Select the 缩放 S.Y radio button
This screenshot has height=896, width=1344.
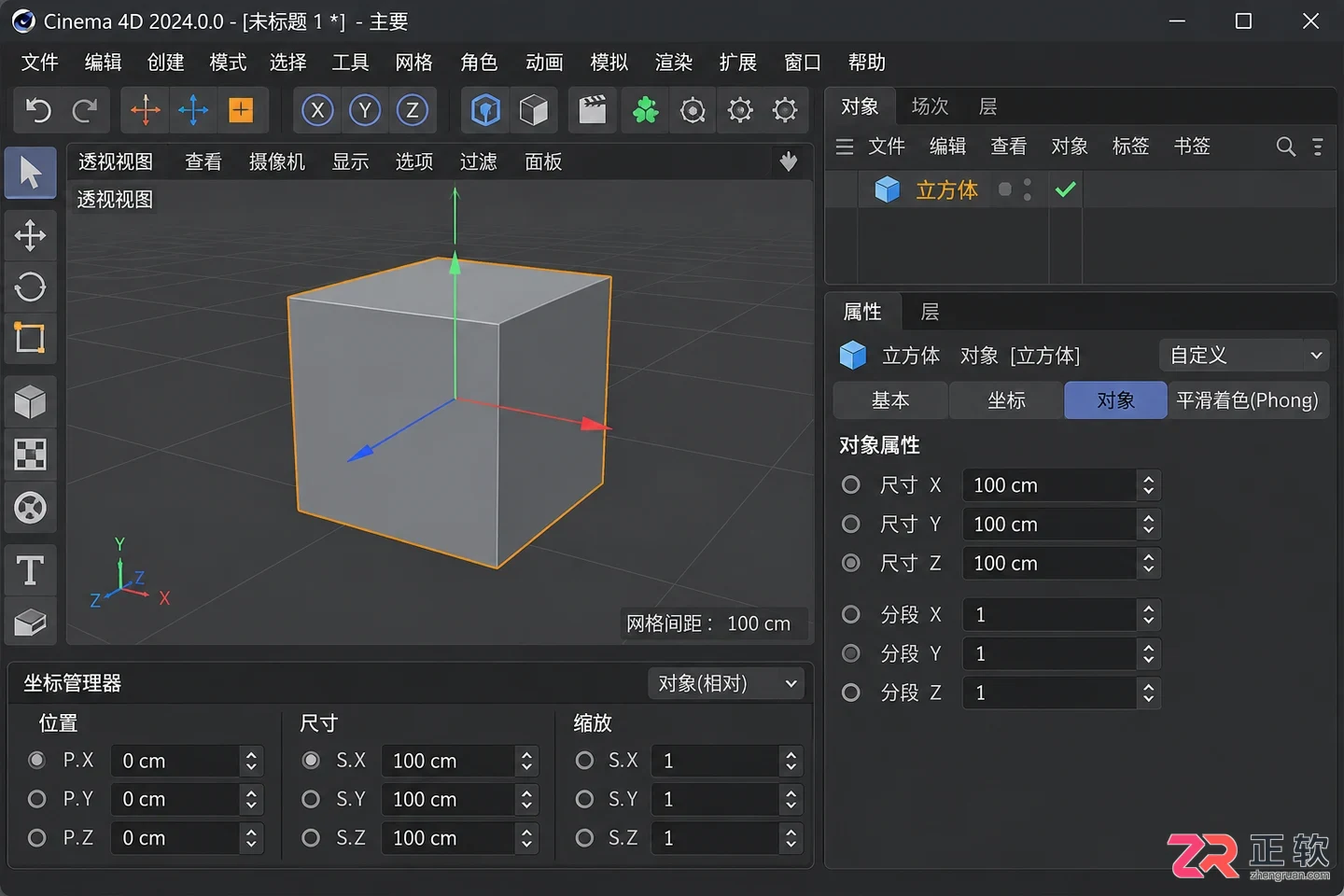[x=584, y=800]
